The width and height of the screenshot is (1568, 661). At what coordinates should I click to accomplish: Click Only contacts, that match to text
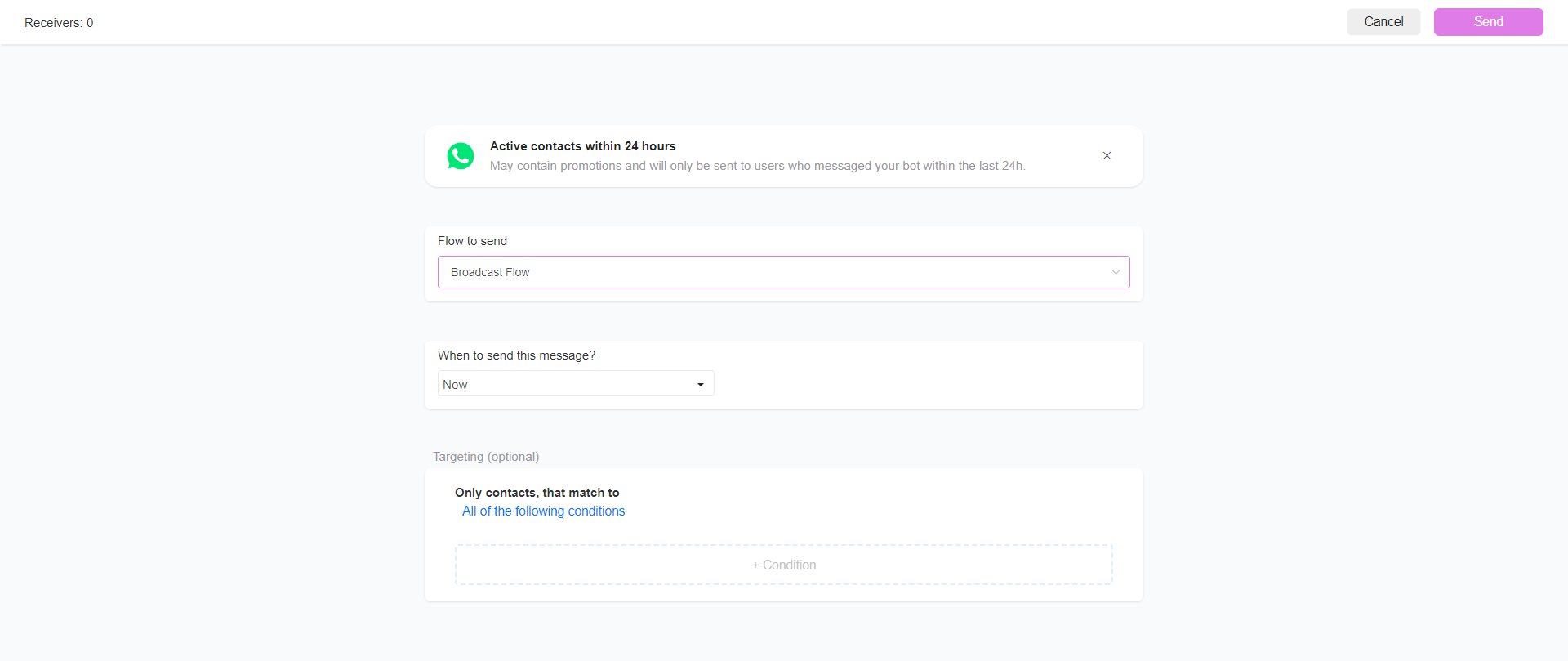coord(537,493)
